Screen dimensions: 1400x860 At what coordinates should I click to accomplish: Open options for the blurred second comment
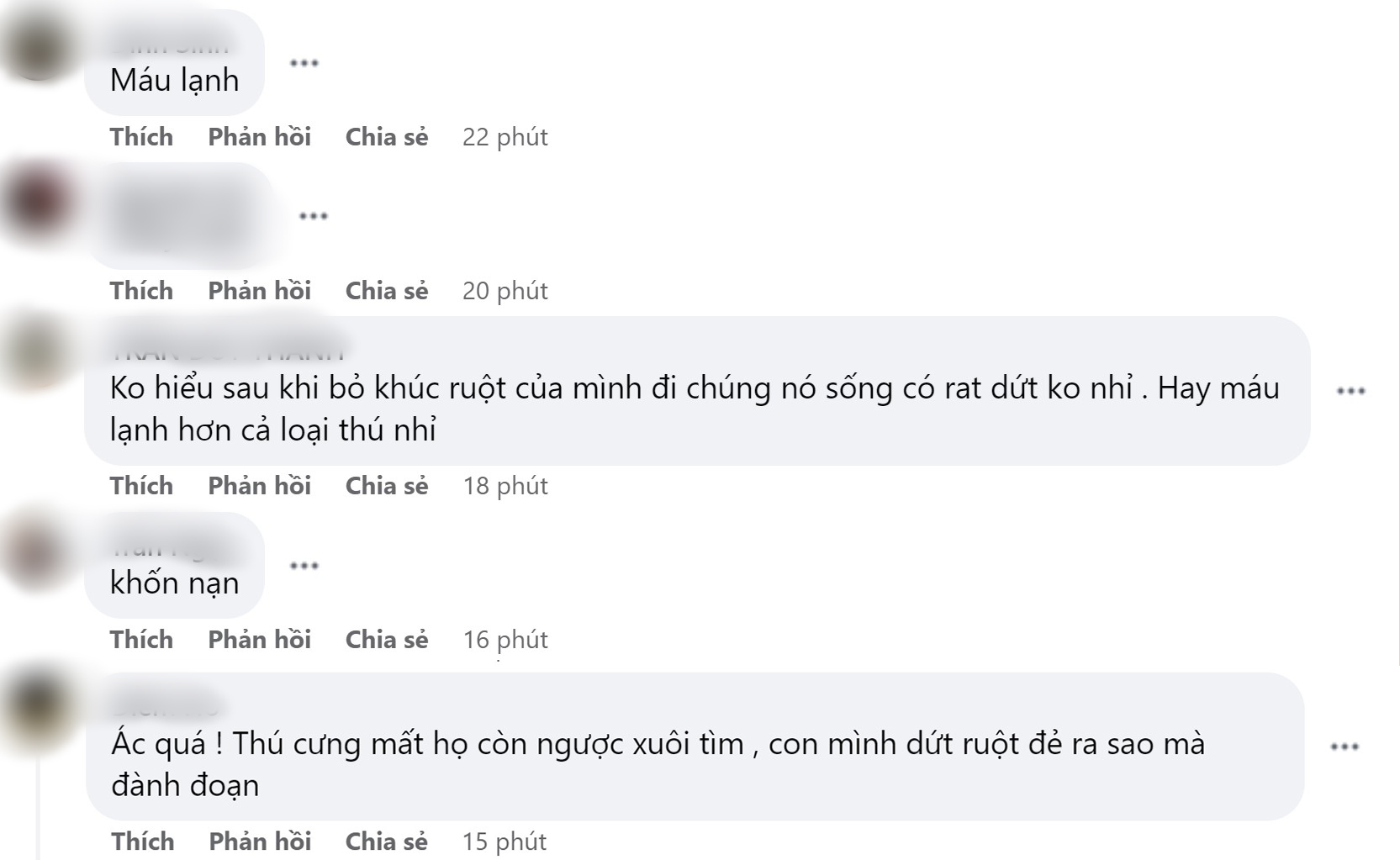click(314, 216)
